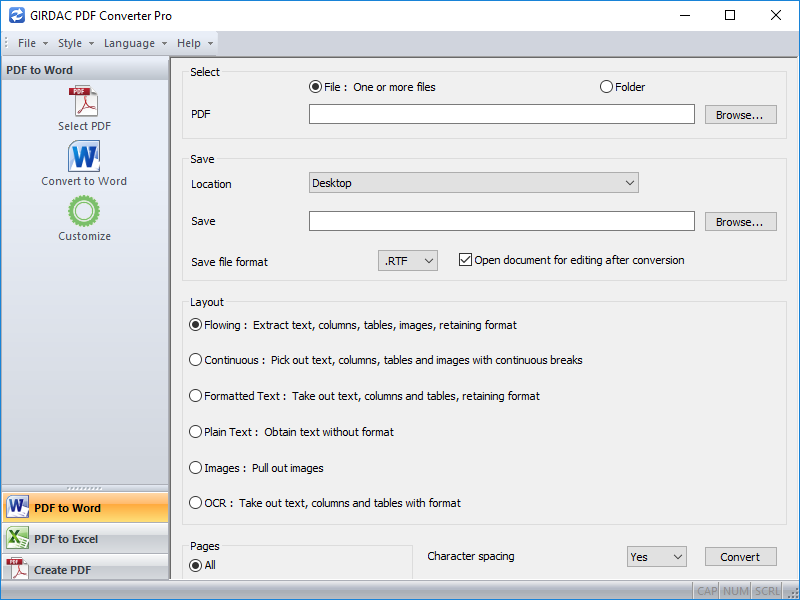Click the Word icon on the PDF to Word tab
This screenshot has width=800, height=600.
pyautogui.click(x=17, y=508)
